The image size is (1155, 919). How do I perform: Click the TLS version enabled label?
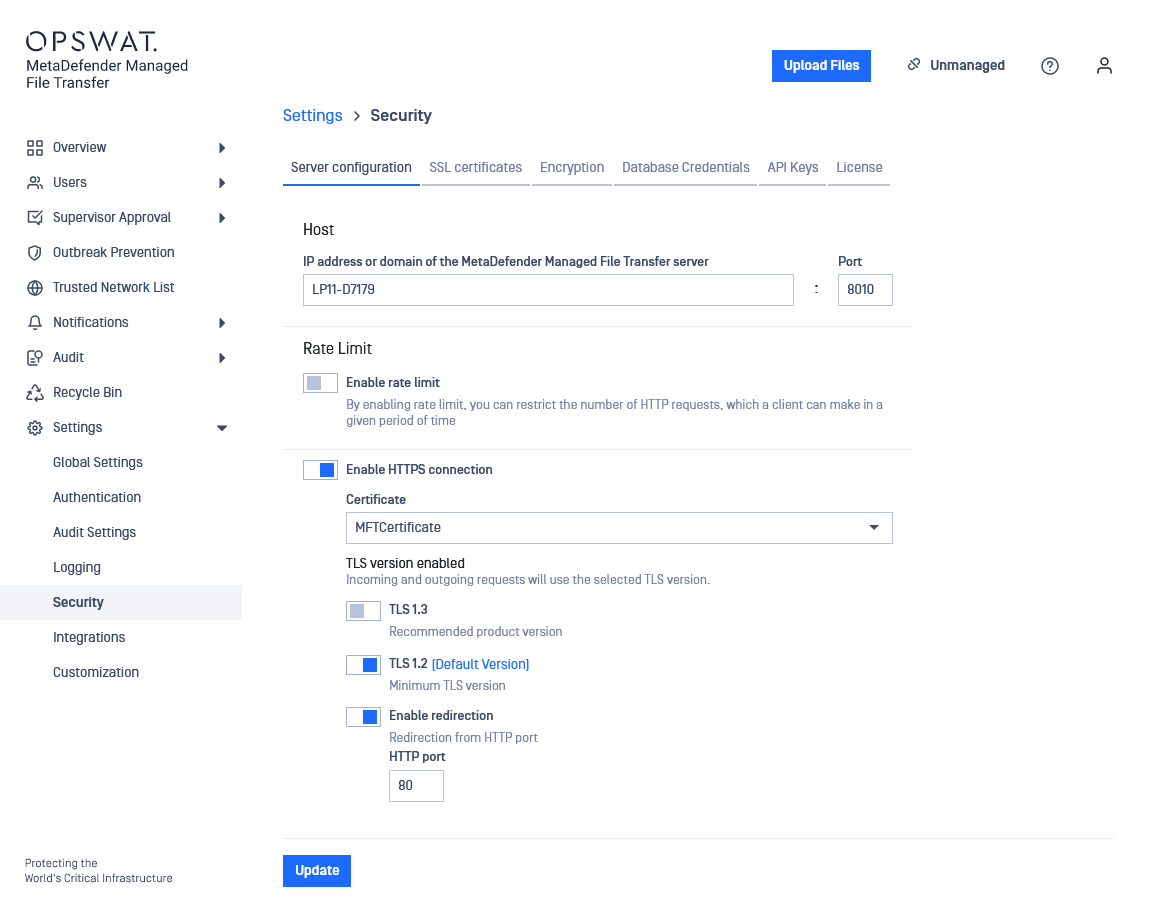[405, 563]
